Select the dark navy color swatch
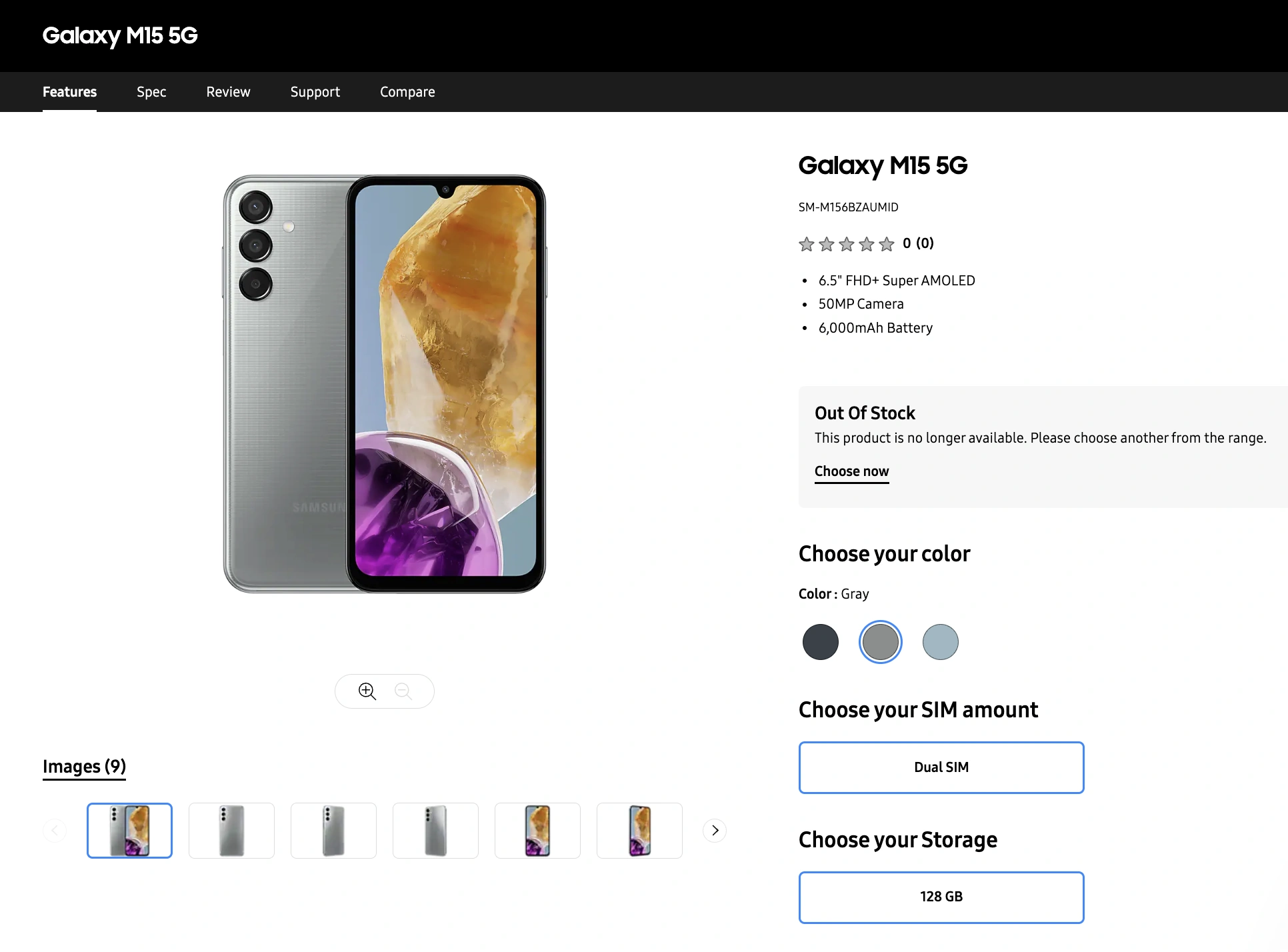Screen dimensions: 1288x952 click(x=821, y=642)
